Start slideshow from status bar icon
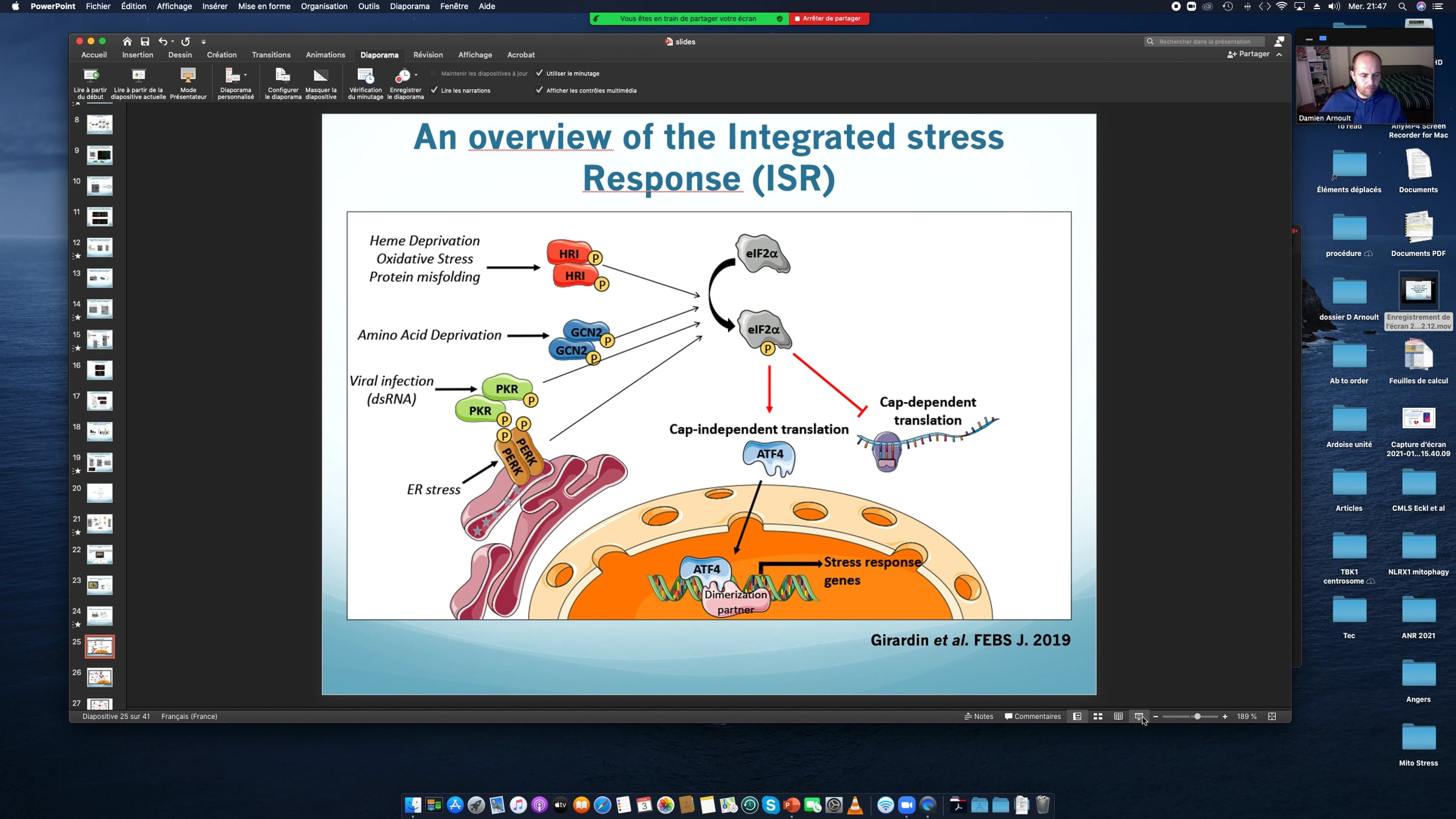Screen dimensions: 1456x819 coord(1139,716)
